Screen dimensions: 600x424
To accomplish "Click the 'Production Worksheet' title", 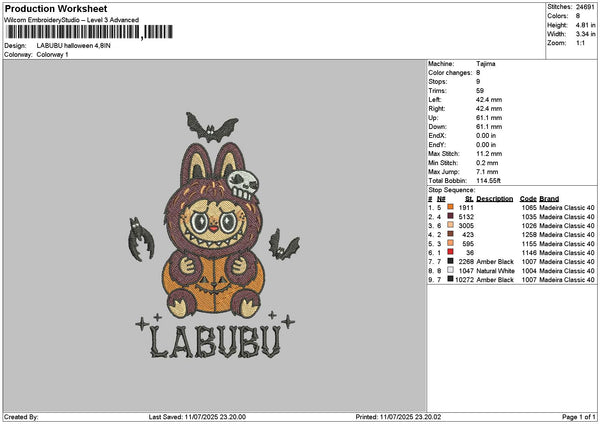I will coord(56,8).
